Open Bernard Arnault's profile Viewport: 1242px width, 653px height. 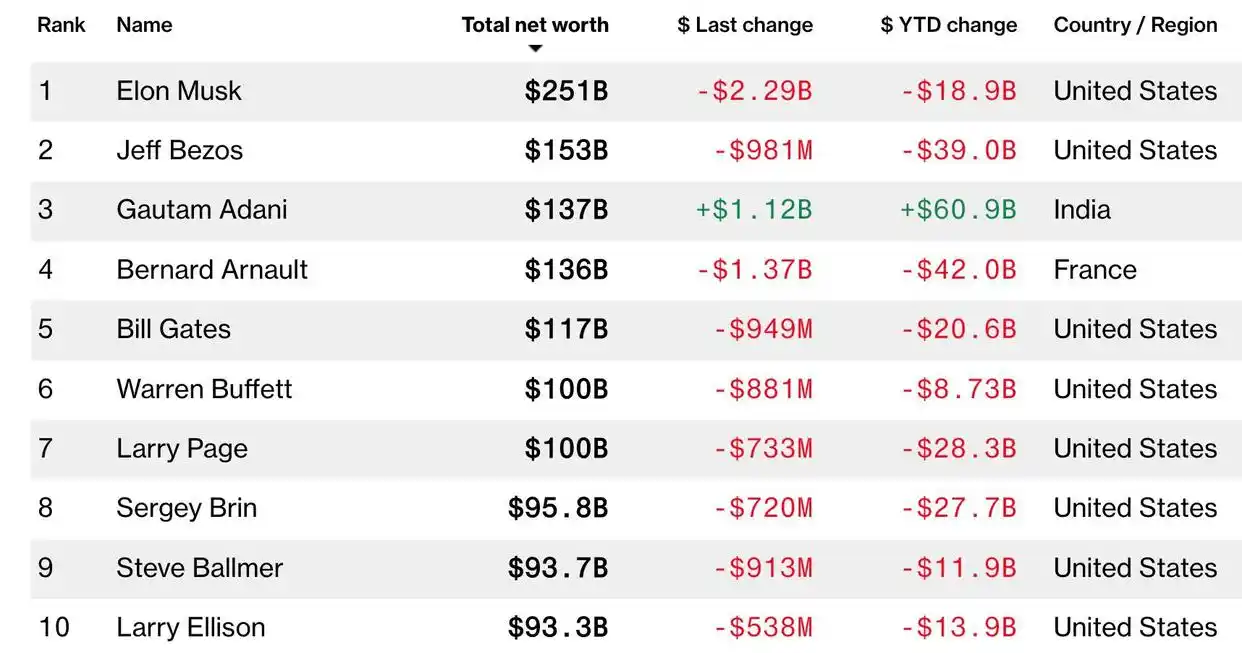212,270
